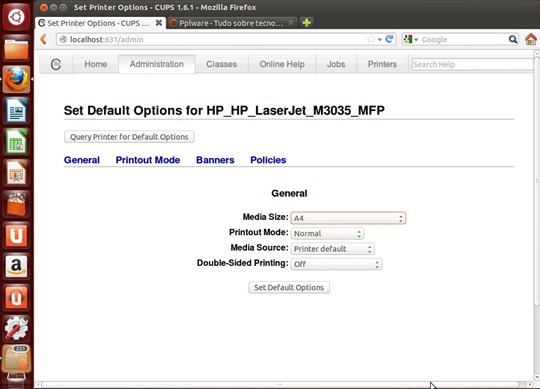This screenshot has width=540, height=389.
Task: Open System Settings gear-wrench icon
Action: (16, 328)
